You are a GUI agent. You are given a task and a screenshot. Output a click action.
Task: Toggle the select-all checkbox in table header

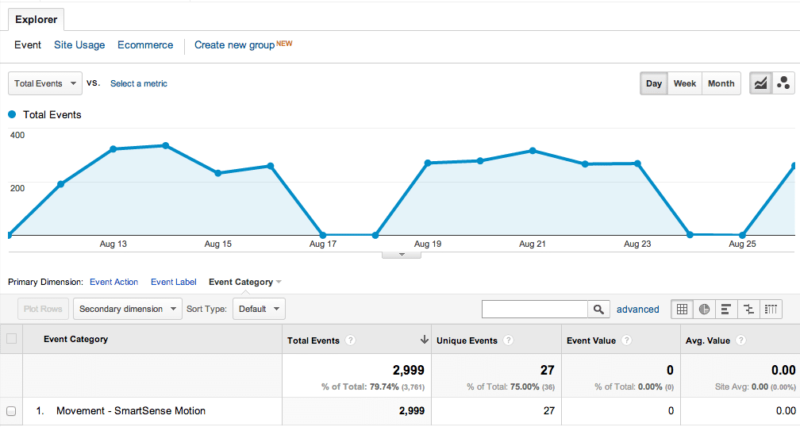pos(11,339)
